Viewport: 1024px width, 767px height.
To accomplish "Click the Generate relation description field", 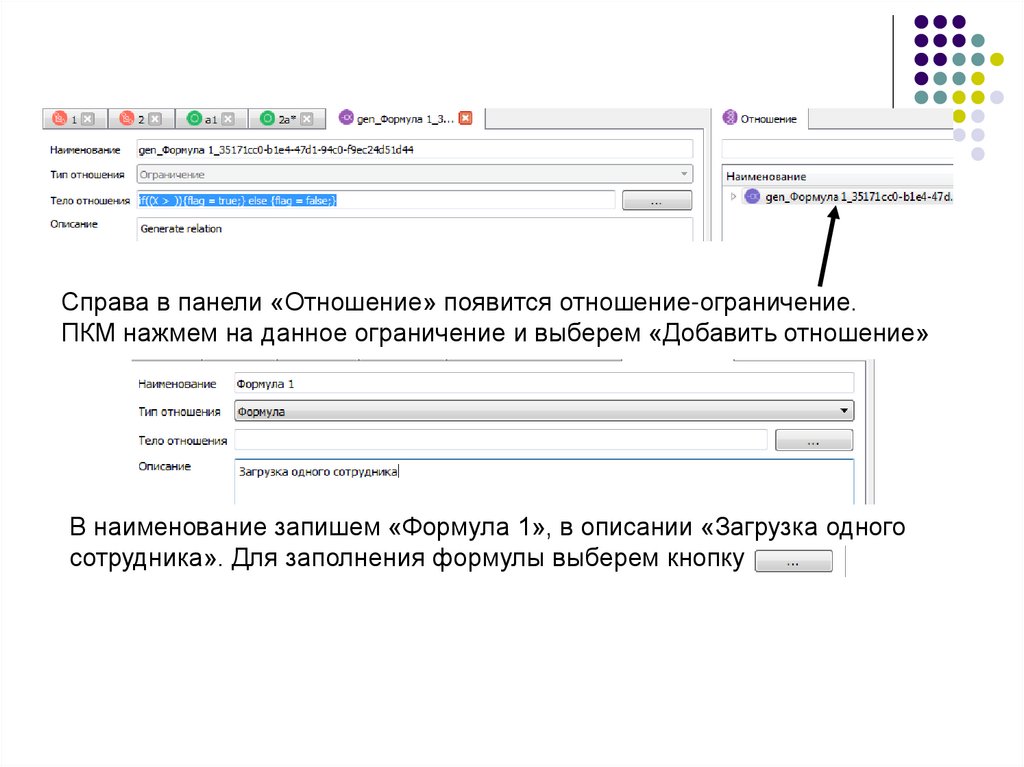I will (415, 229).
